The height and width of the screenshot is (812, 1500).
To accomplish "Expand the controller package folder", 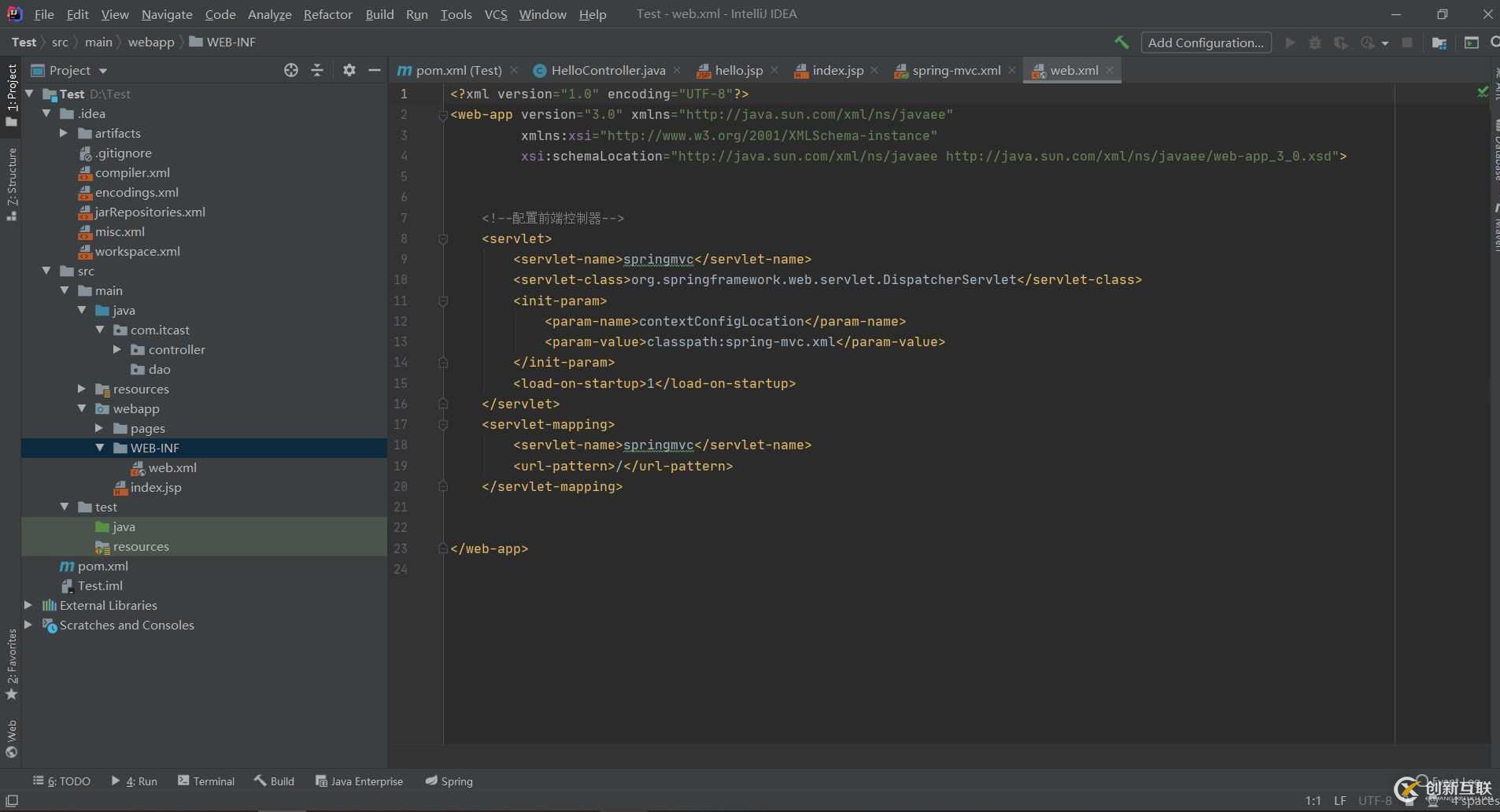I will pos(117,349).
